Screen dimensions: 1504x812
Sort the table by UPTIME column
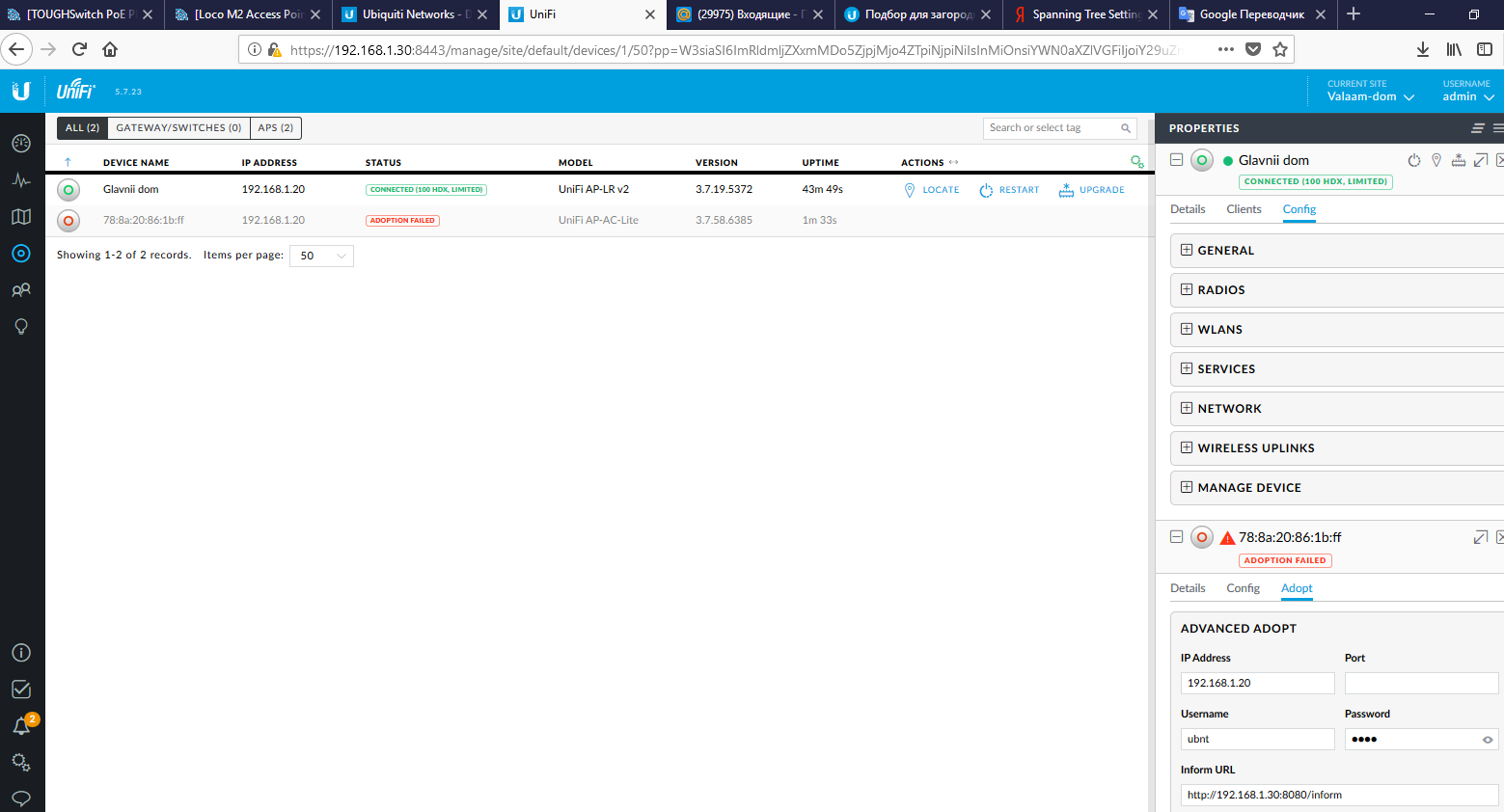pos(820,163)
